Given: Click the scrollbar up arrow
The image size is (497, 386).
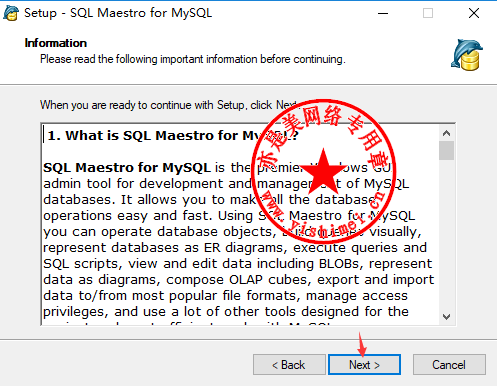Looking at the screenshot, I should pos(446,133).
